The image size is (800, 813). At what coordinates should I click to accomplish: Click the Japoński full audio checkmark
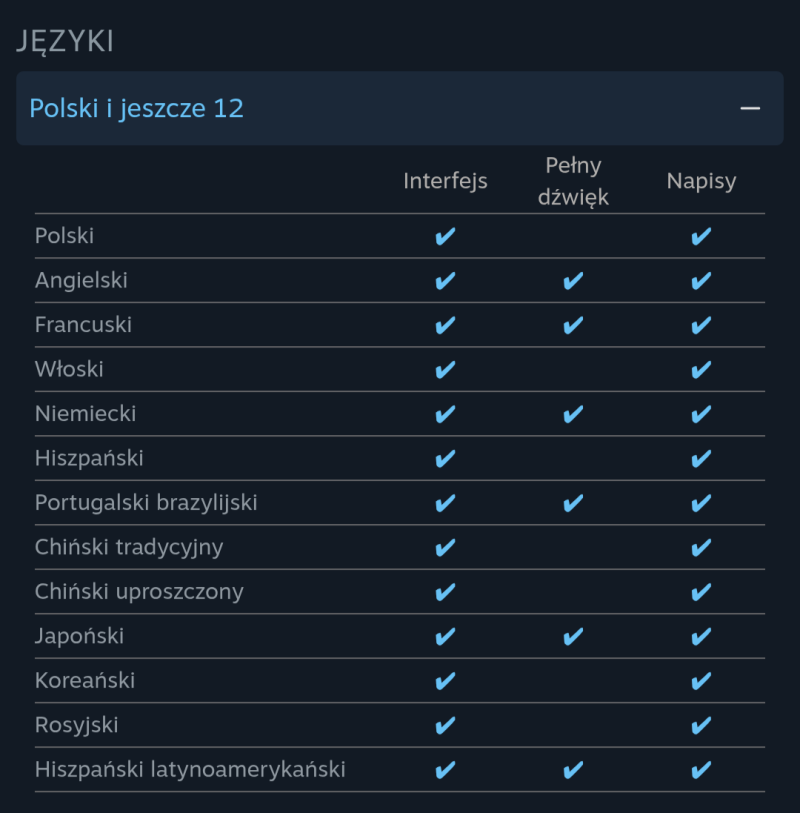[573, 636]
